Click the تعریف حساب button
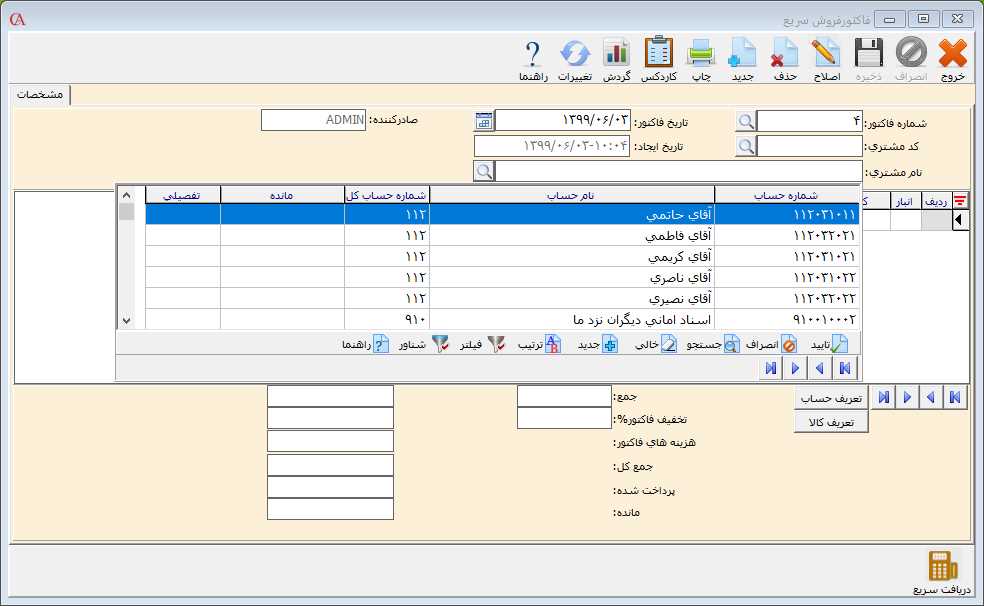 [831, 398]
